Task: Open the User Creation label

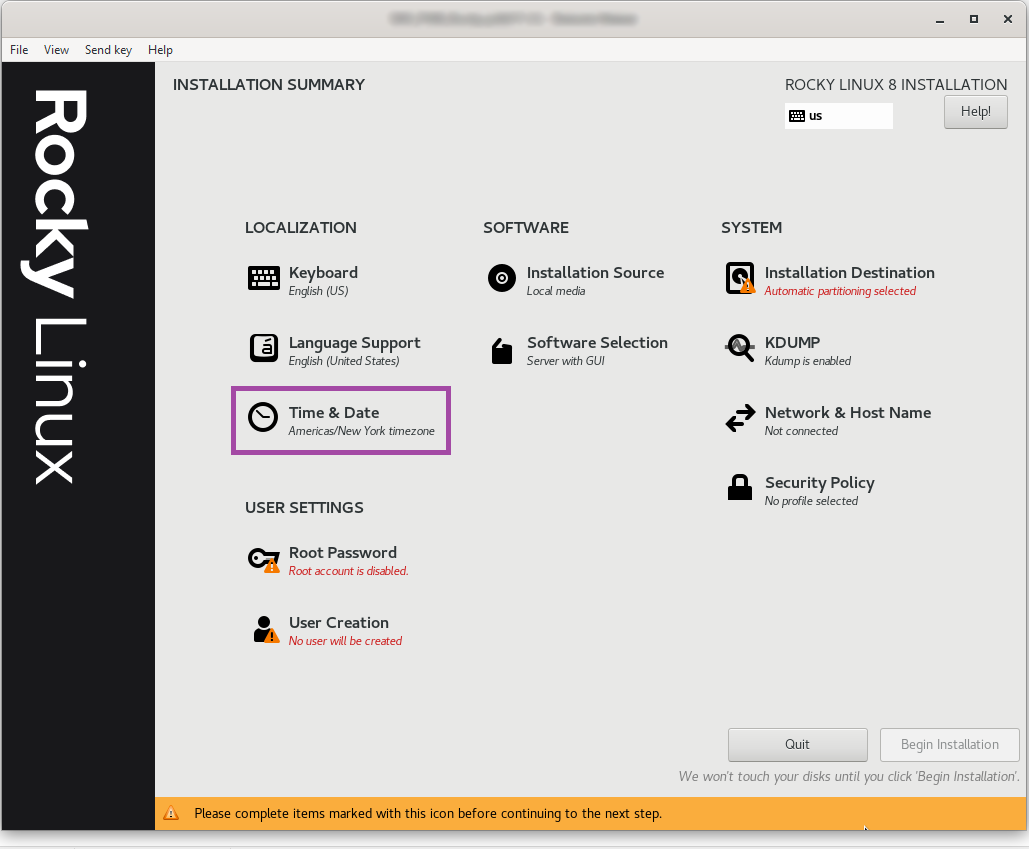Action: [339, 623]
